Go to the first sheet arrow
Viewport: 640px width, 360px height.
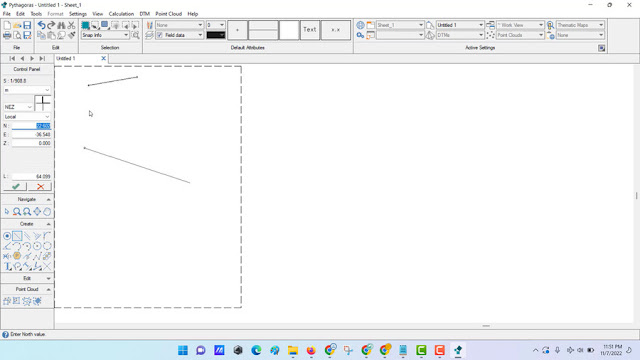(x=12, y=58)
